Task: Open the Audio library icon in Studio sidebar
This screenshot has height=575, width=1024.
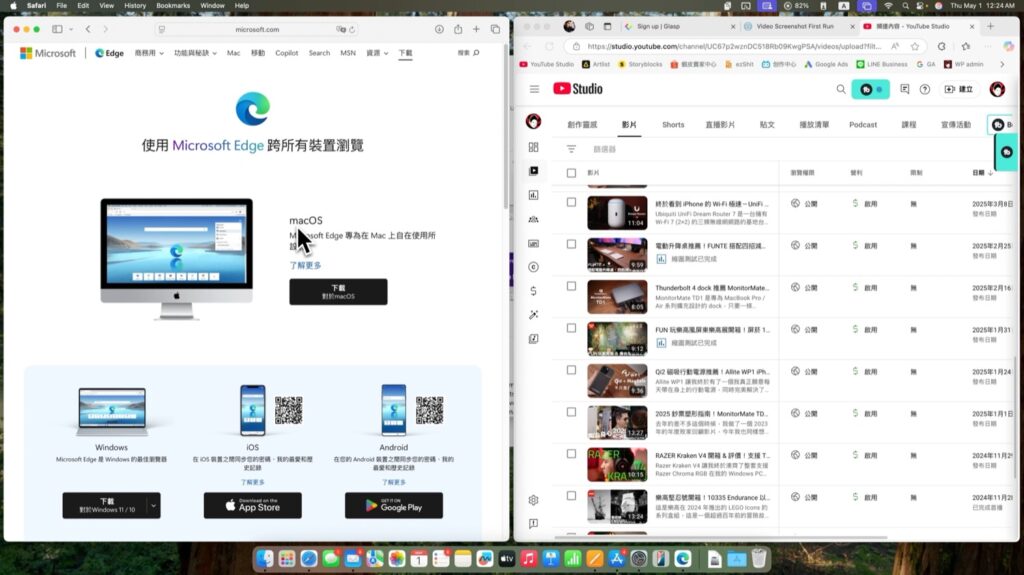Action: pyautogui.click(x=534, y=338)
